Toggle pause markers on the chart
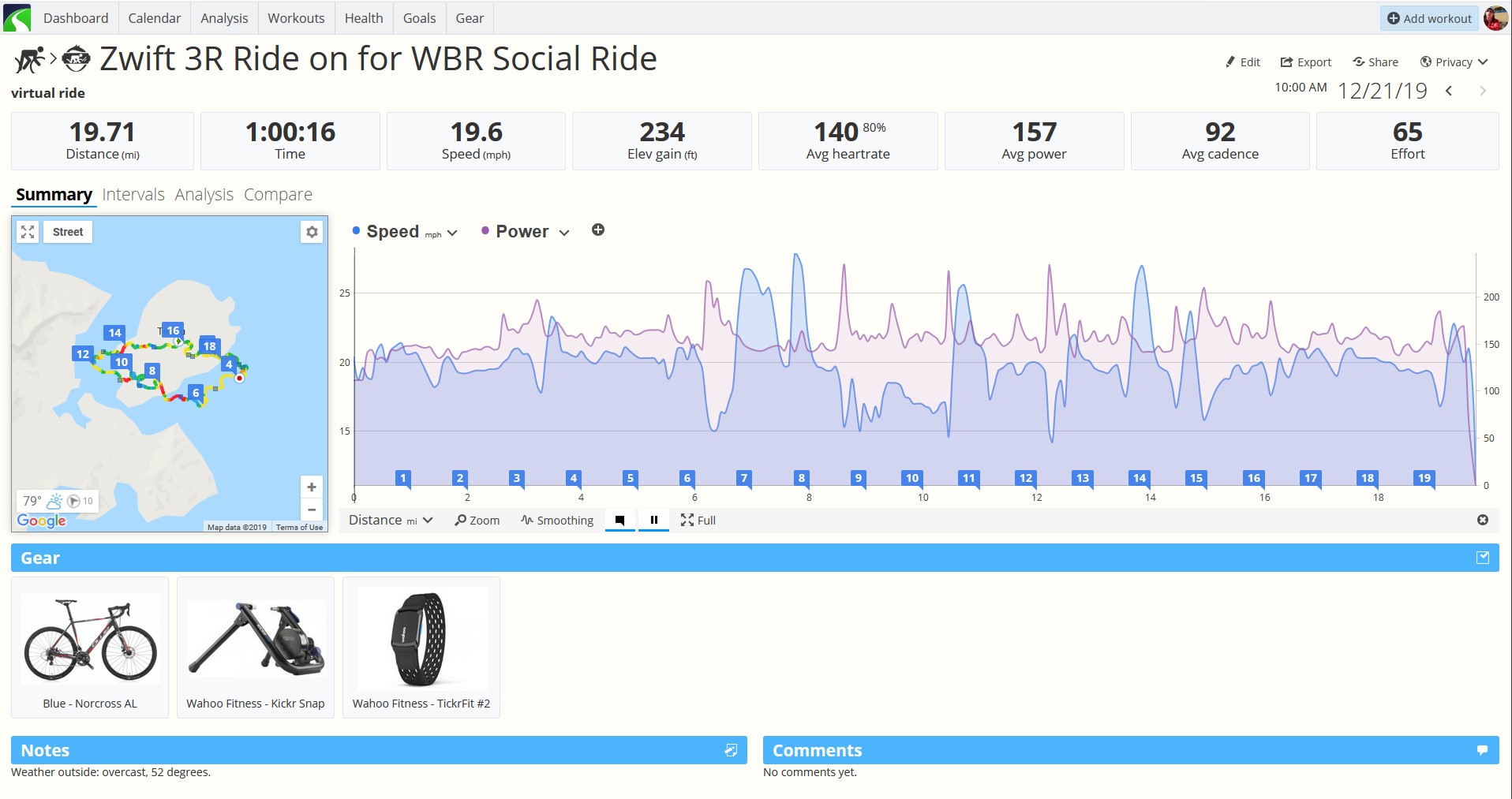The width and height of the screenshot is (1512, 799). click(x=653, y=520)
